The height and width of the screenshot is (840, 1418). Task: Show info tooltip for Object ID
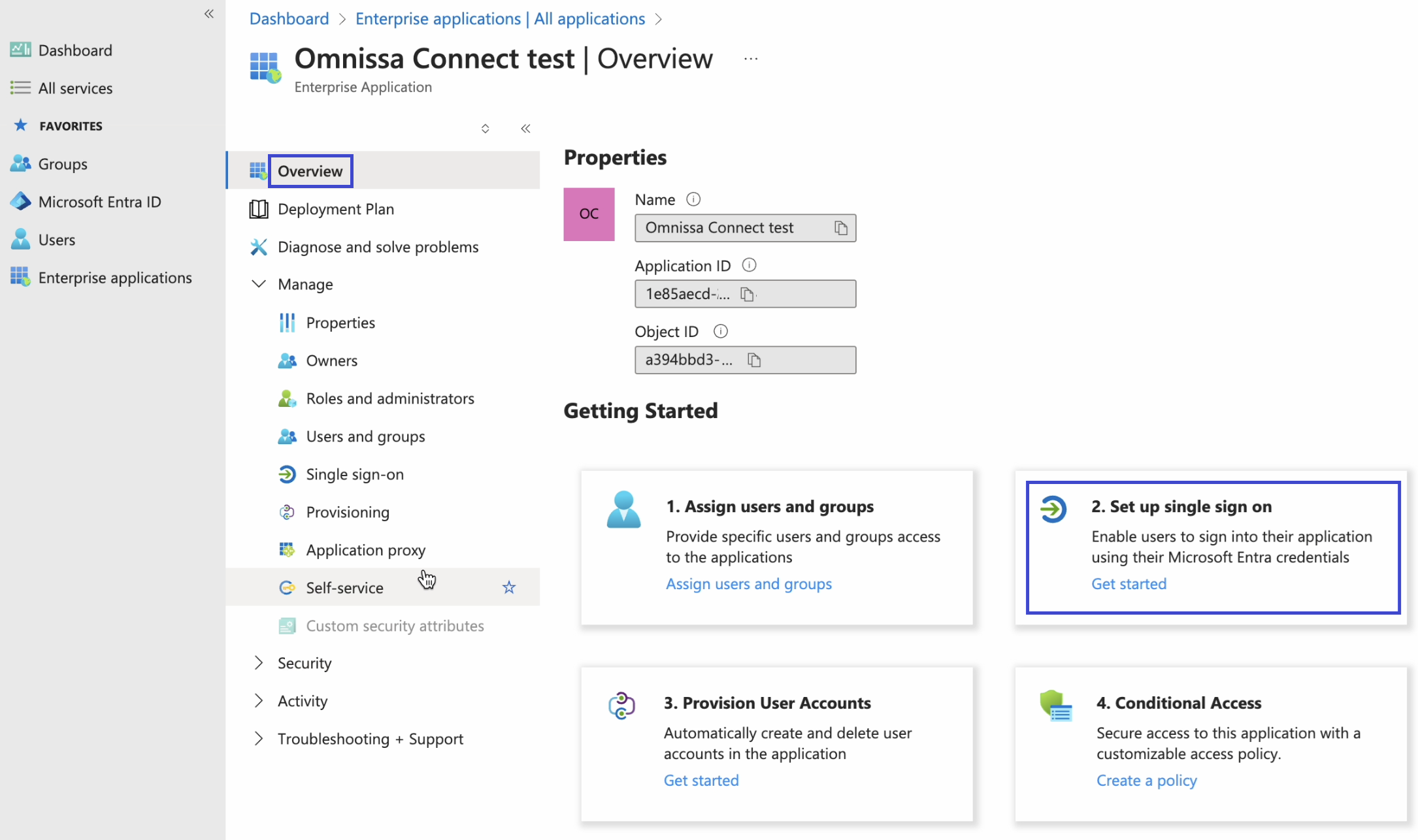[721, 331]
